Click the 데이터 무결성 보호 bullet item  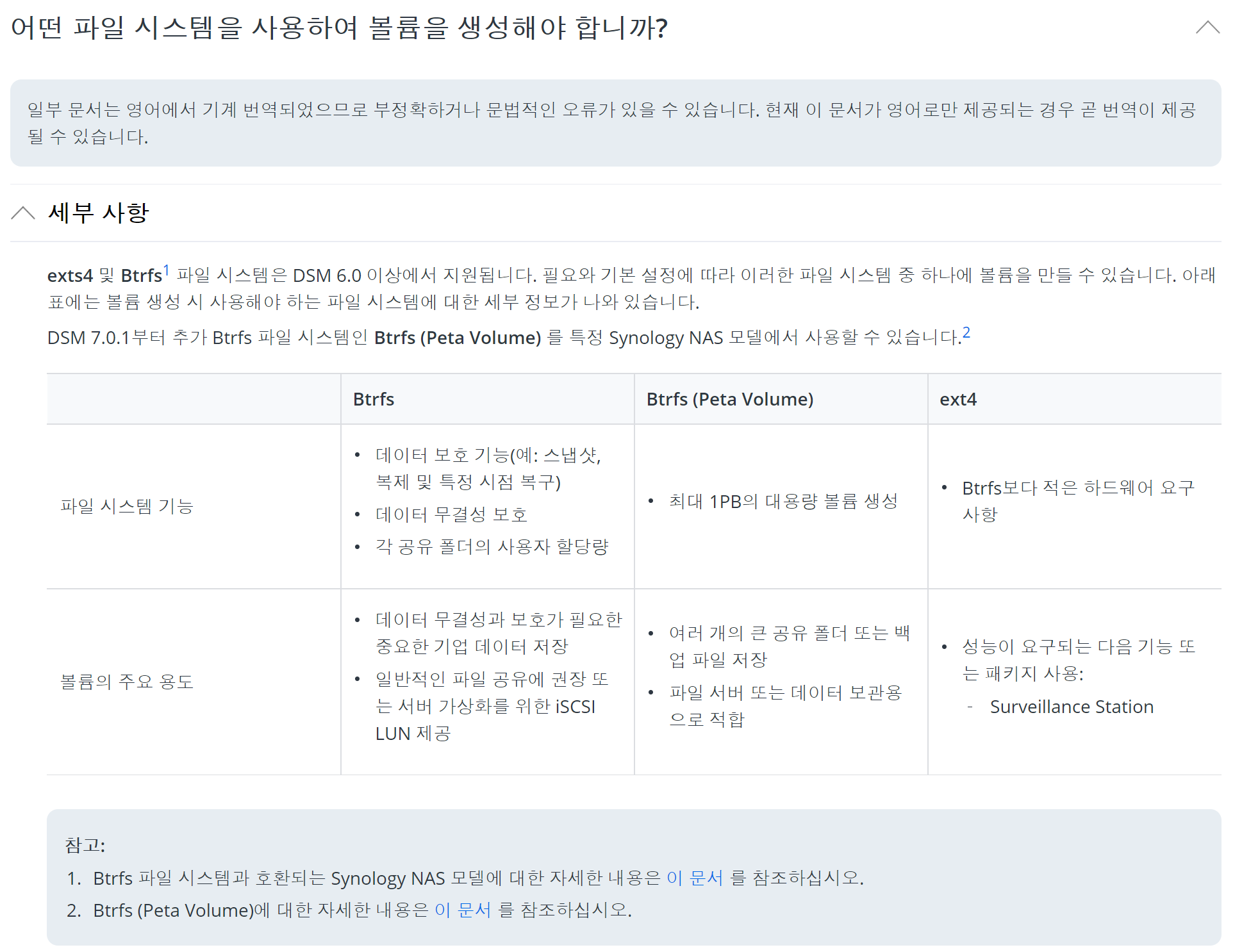click(x=451, y=514)
